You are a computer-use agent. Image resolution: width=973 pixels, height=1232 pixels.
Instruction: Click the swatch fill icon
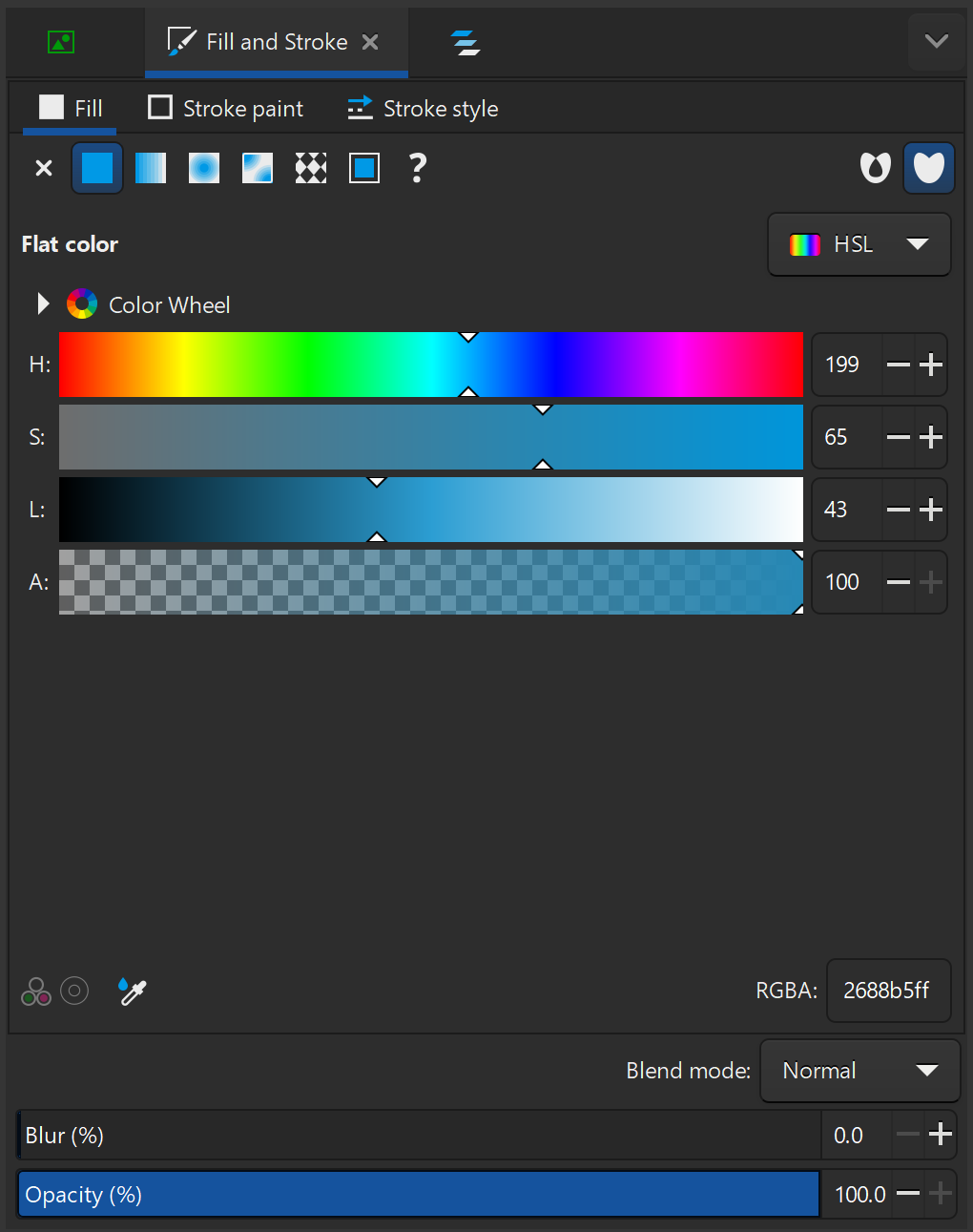364,168
